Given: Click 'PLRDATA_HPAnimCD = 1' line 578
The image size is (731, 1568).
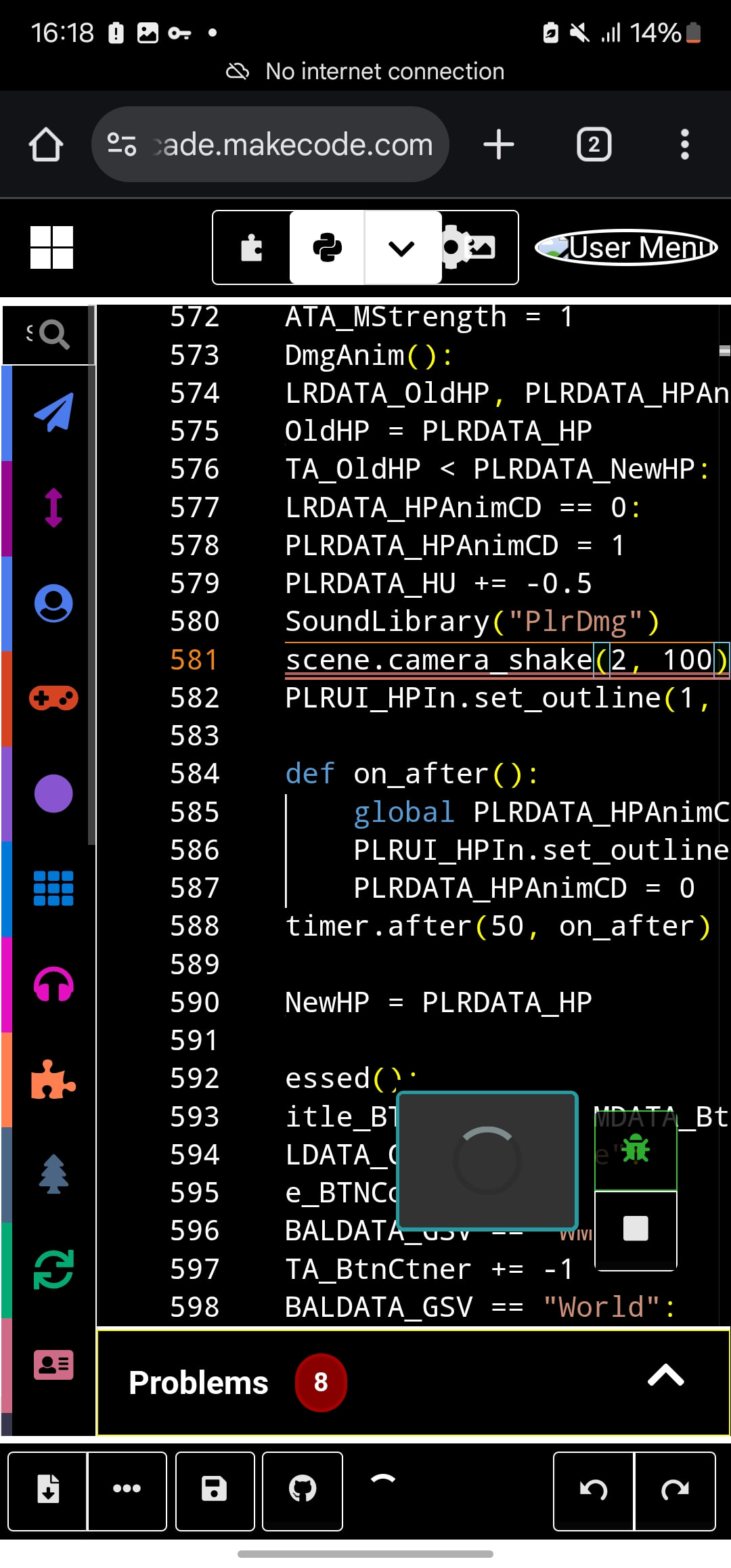Looking at the screenshot, I should coord(455,545).
